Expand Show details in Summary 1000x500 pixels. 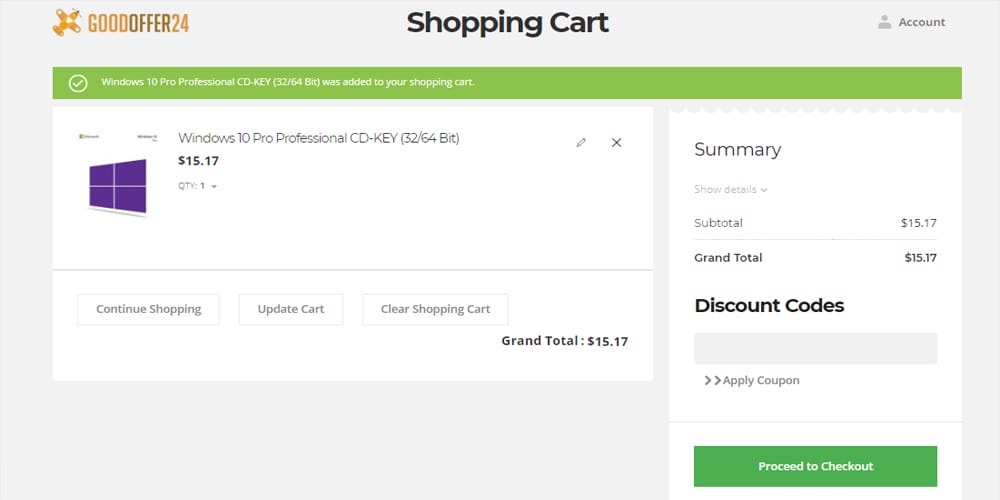click(x=731, y=190)
